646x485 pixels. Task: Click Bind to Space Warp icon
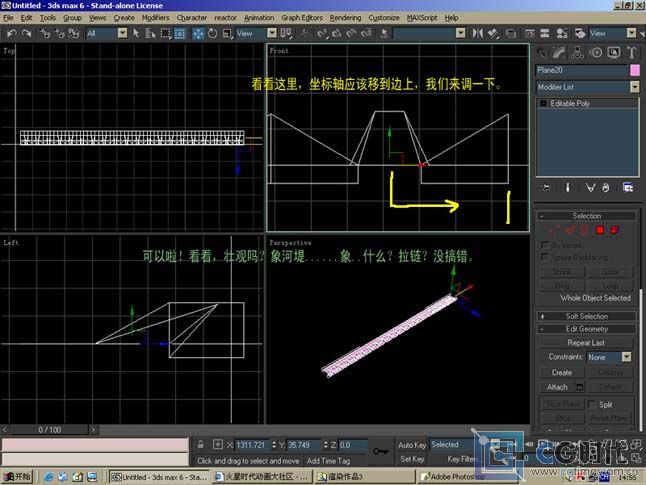tap(74, 33)
